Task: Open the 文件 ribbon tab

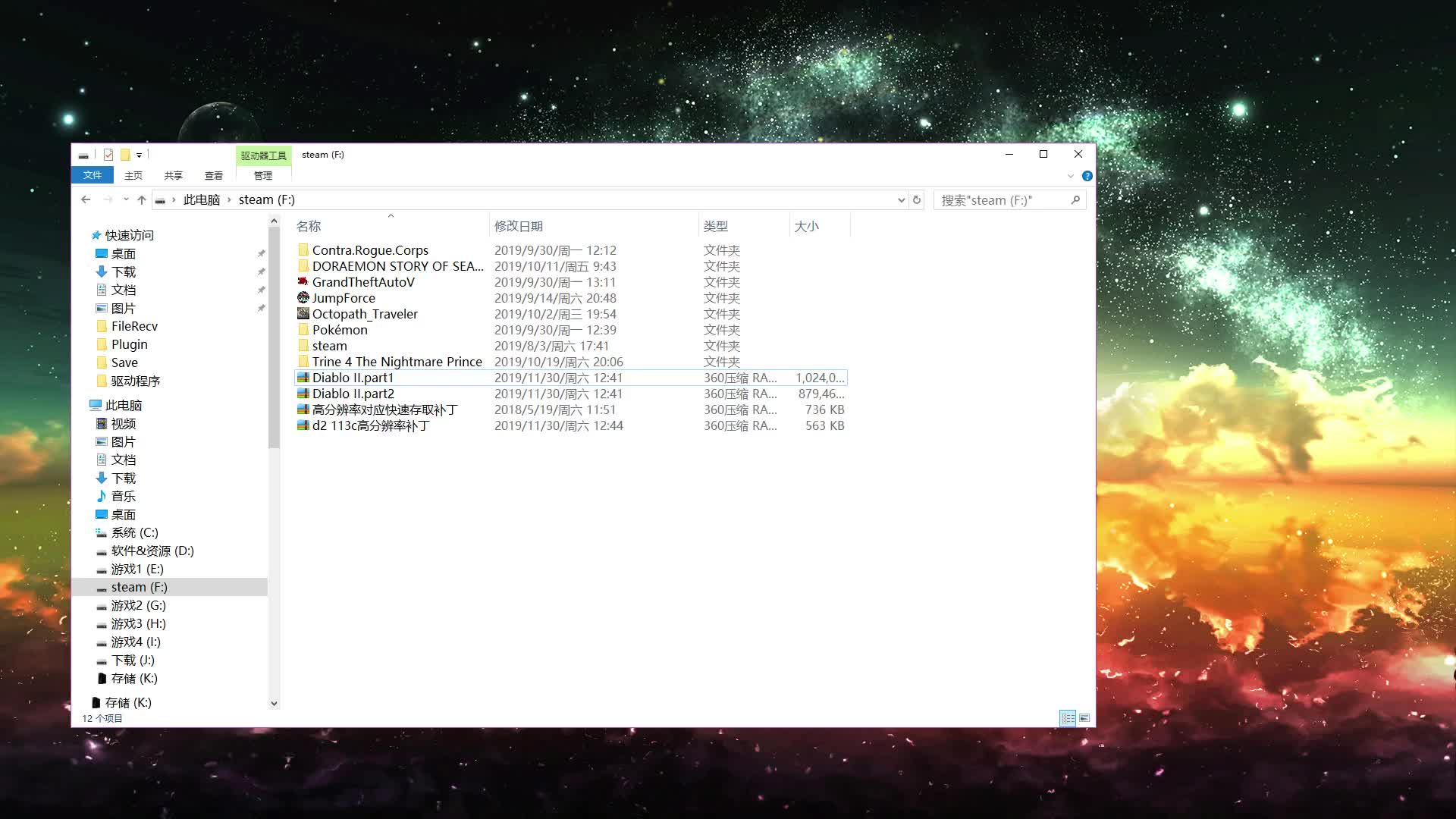Action: tap(93, 175)
